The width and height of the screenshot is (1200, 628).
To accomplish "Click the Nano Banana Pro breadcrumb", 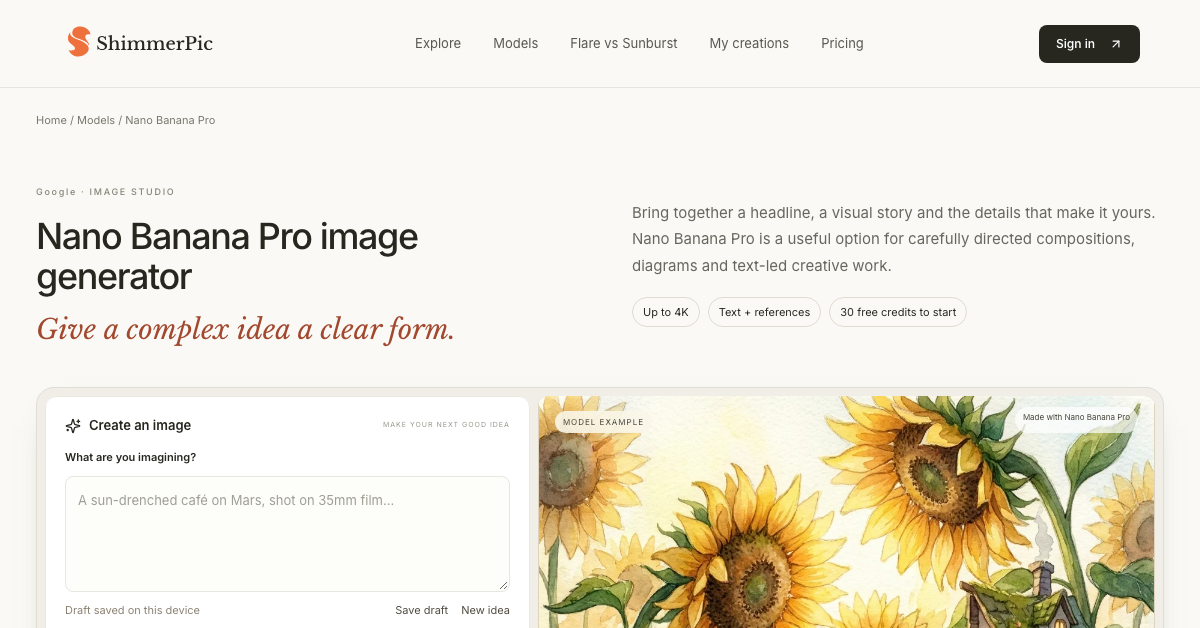I will pos(170,120).
